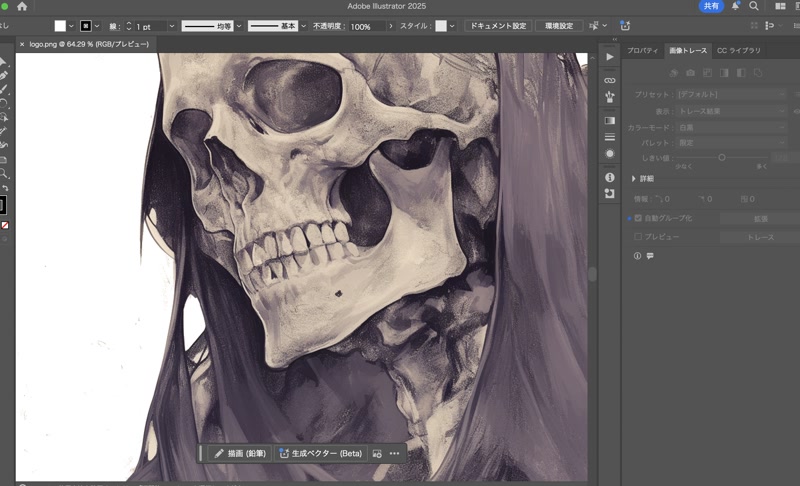The image size is (800, 486).
Task: Open the notifications bell
Action: 735,6
